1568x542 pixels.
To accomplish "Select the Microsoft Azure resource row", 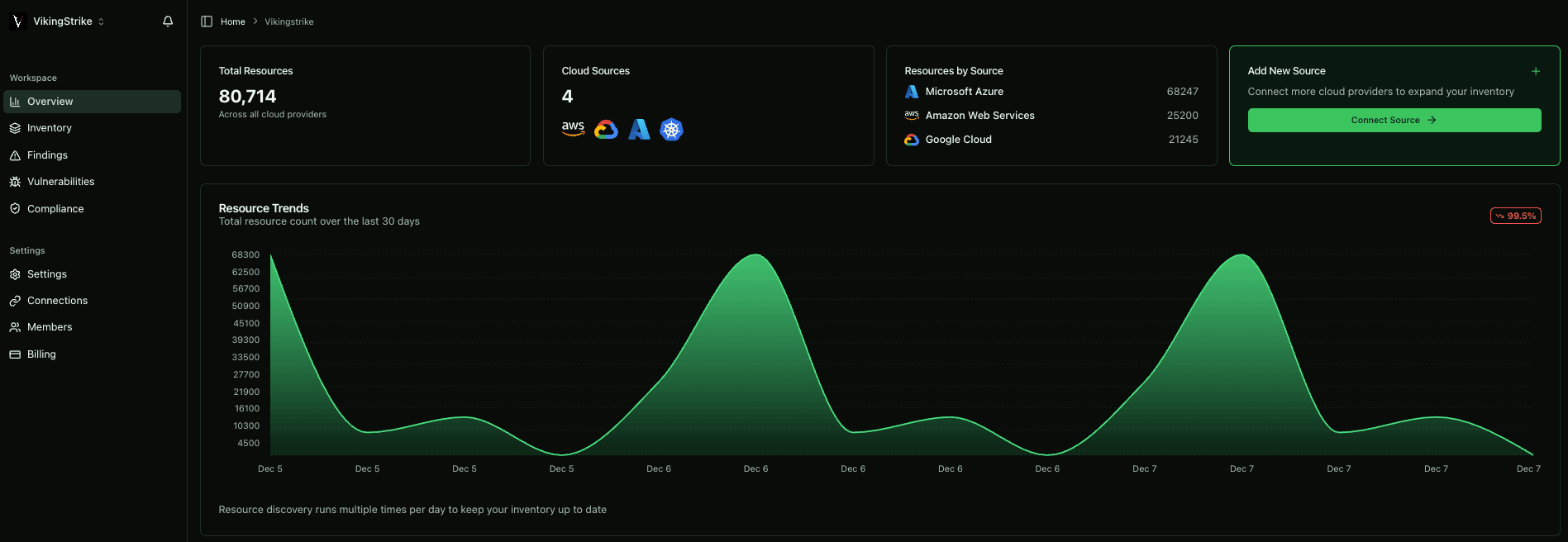I will [1051, 92].
